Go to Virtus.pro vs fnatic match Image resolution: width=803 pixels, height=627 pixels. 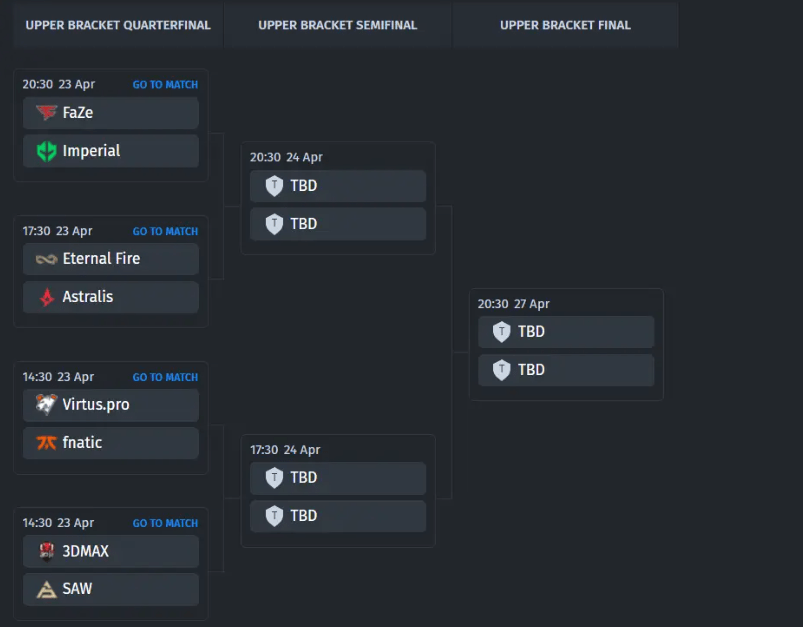coord(165,377)
